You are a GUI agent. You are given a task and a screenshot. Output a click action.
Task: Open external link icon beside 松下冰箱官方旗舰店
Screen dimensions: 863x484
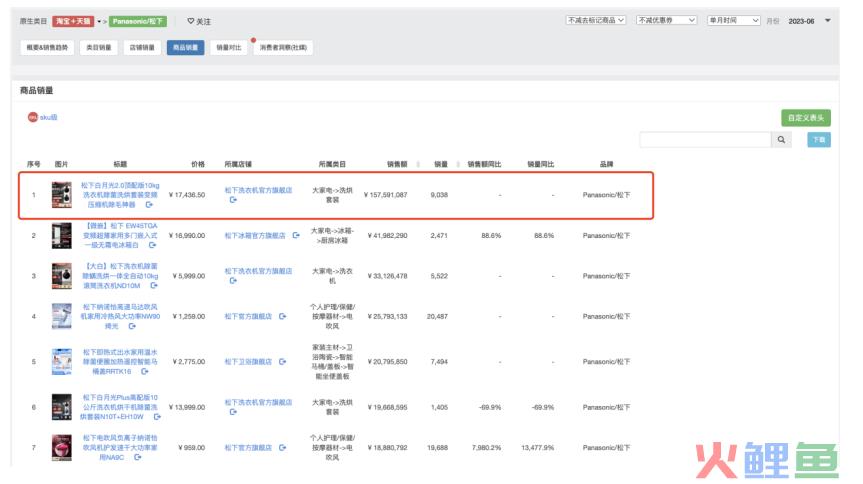coord(296,236)
